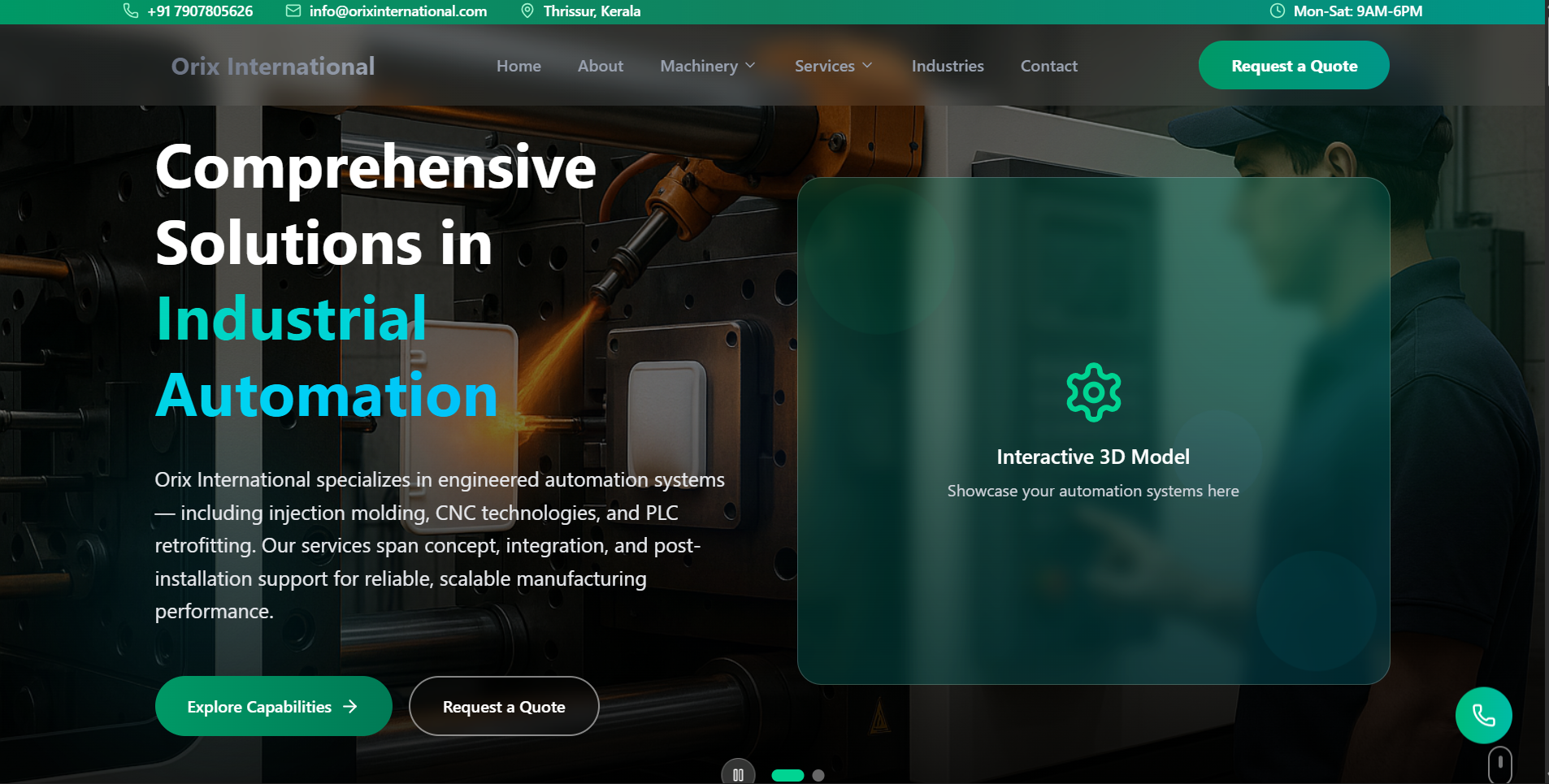The width and height of the screenshot is (1549, 784).
Task: Click the gear icon in 3D model card
Action: (x=1093, y=392)
